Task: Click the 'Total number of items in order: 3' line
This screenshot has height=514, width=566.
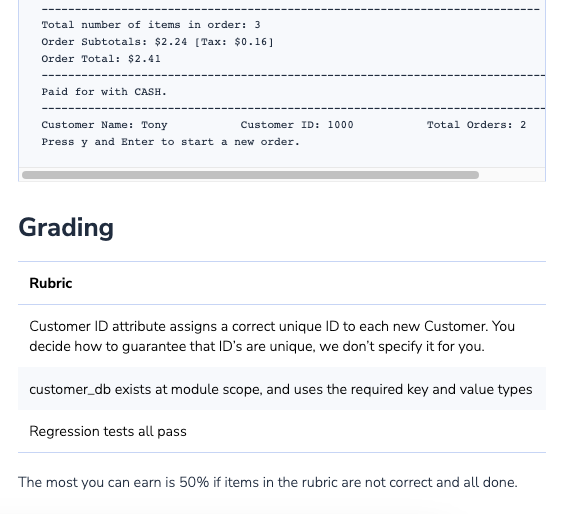Action: (x=151, y=25)
